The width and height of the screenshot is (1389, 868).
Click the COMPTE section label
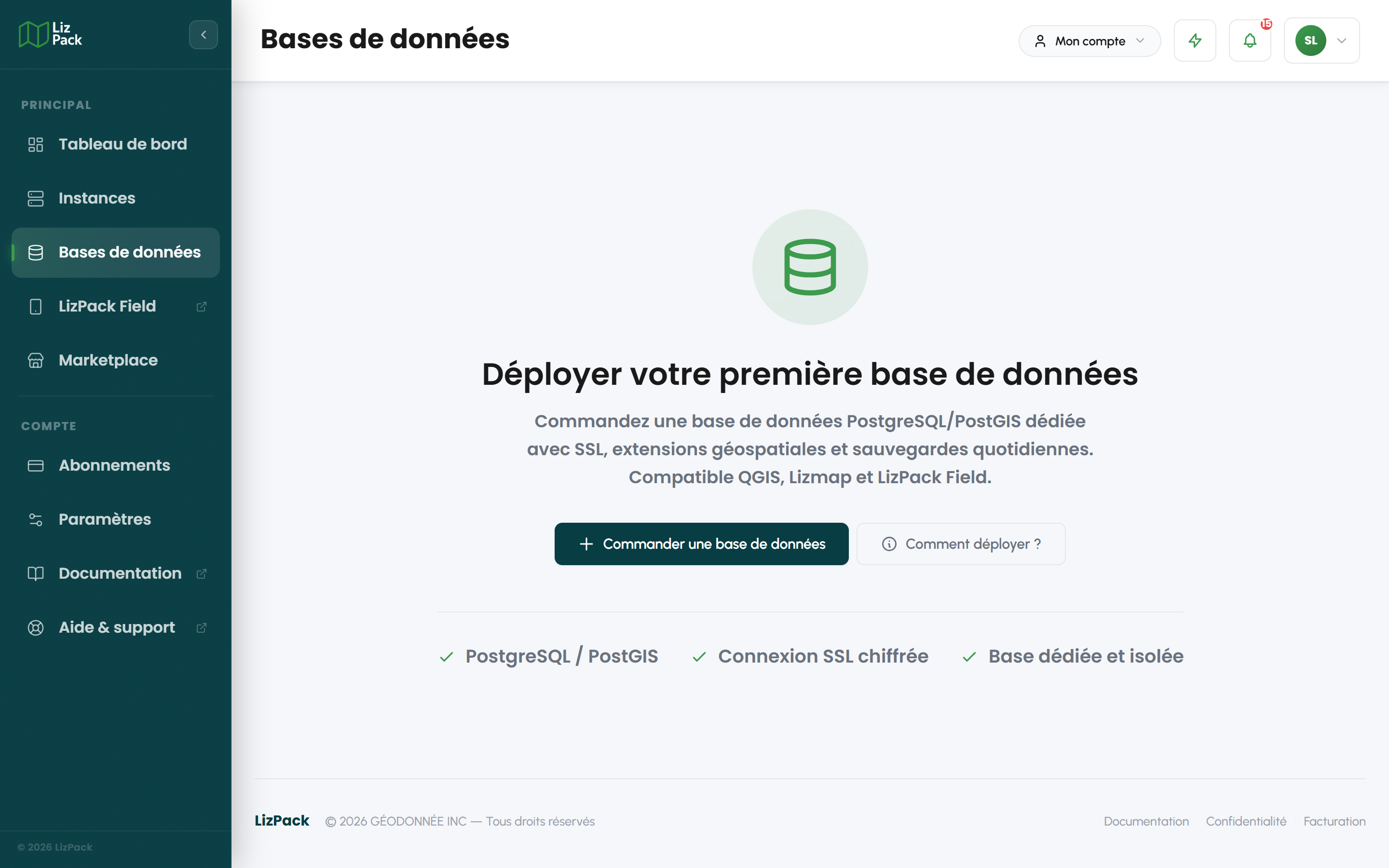49,426
